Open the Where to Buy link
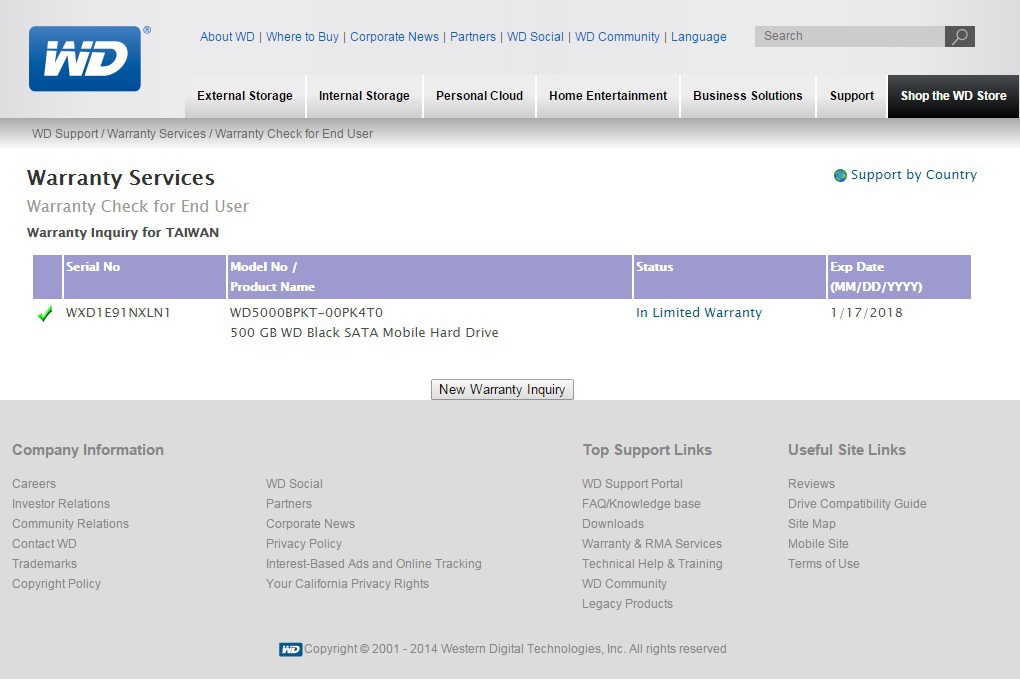Image resolution: width=1020 pixels, height=682 pixels. (x=302, y=37)
